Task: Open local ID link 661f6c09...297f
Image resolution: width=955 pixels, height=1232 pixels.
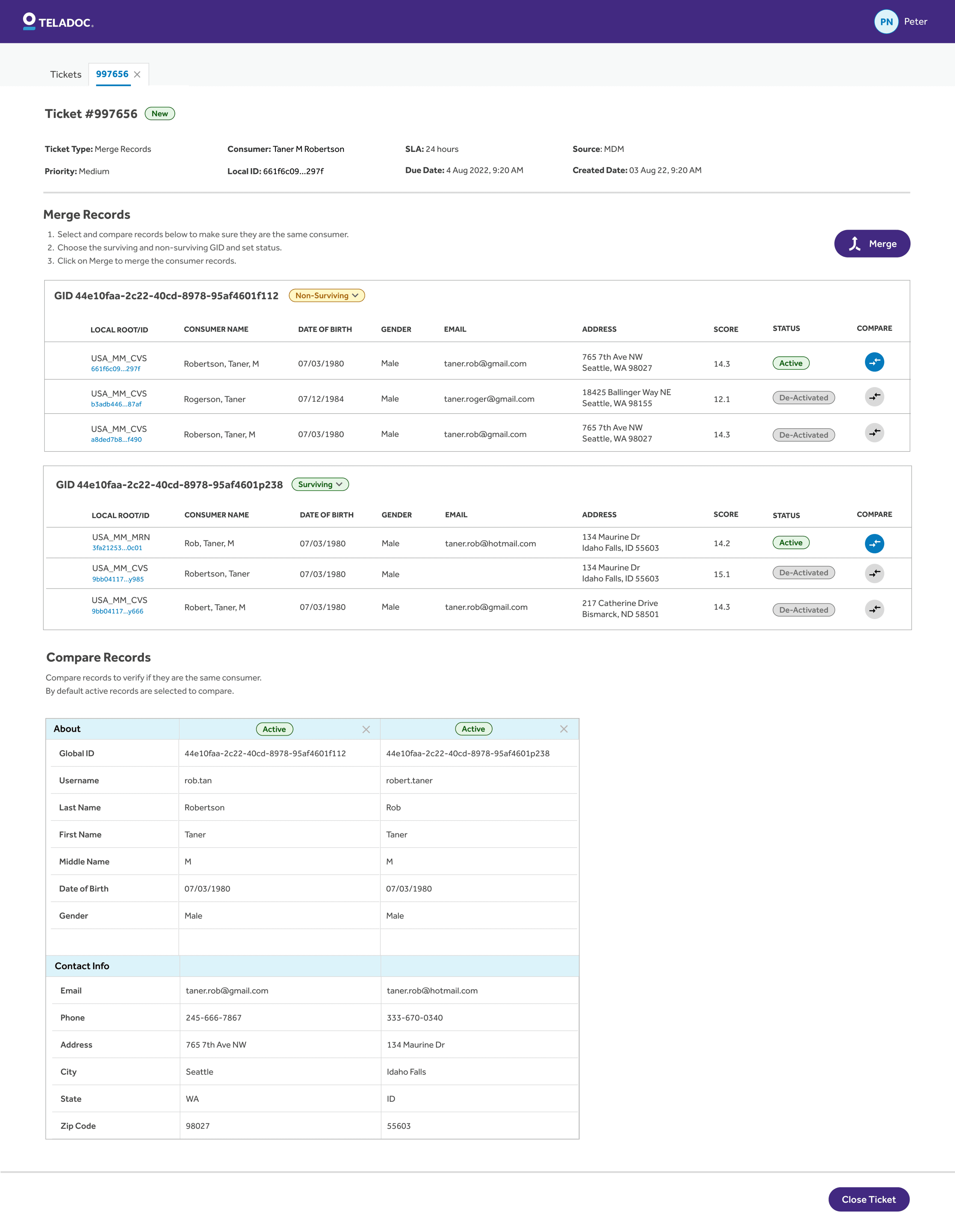Action: point(116,369)
